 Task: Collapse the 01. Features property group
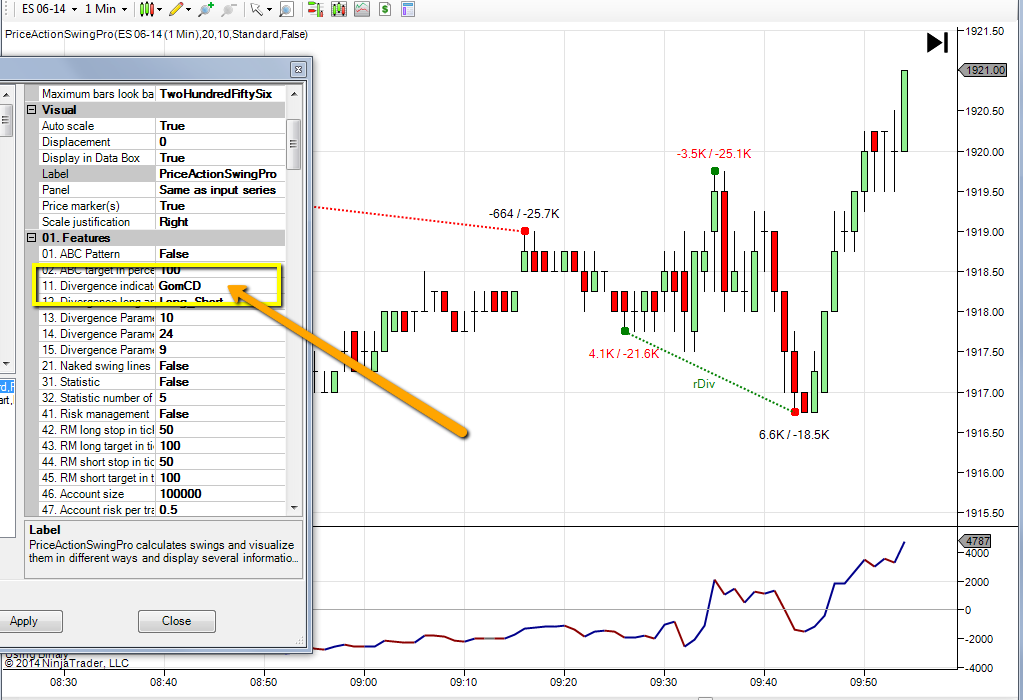tap(31, 237)
